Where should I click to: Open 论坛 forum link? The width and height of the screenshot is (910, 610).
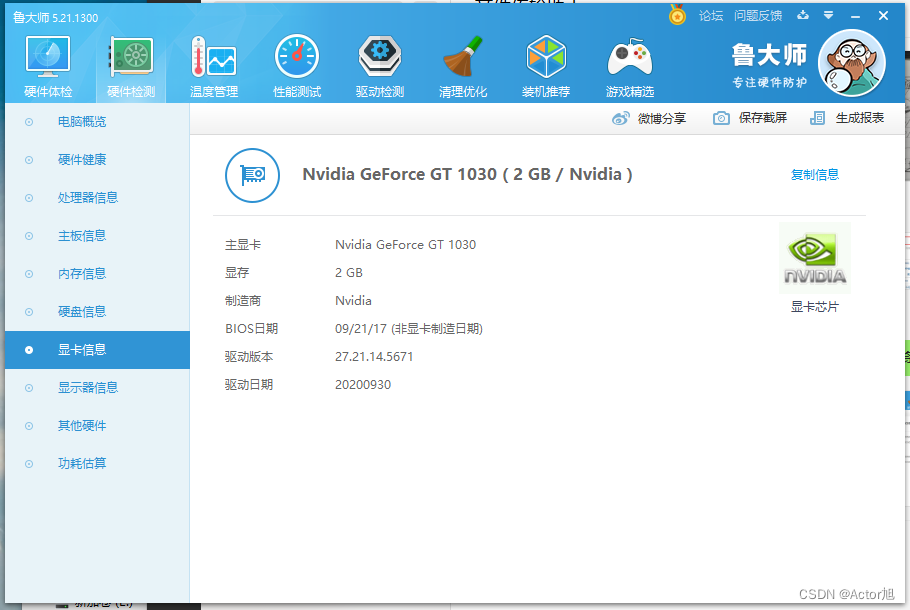(711, 16)
